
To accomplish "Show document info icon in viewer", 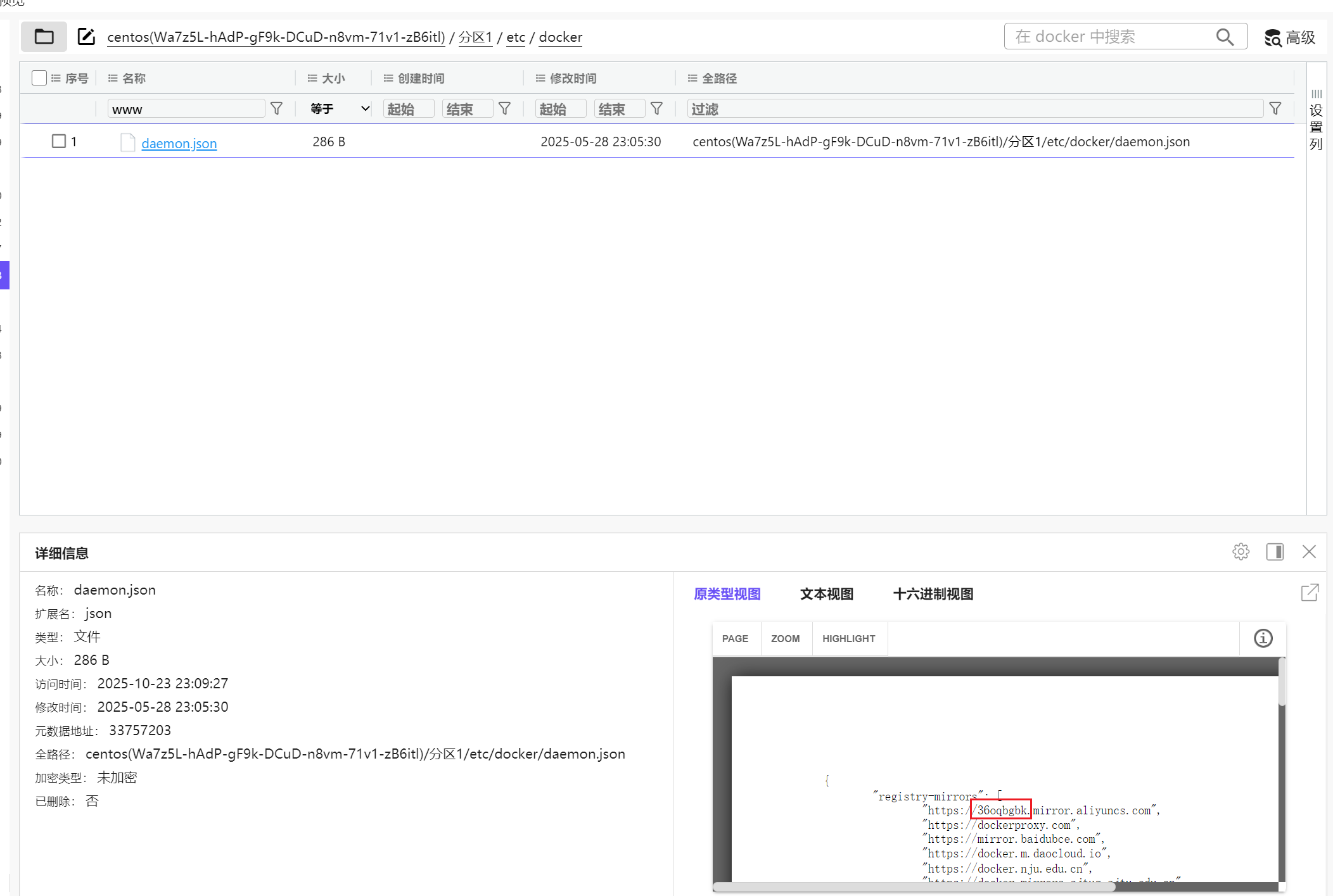I will point(1263,638).
